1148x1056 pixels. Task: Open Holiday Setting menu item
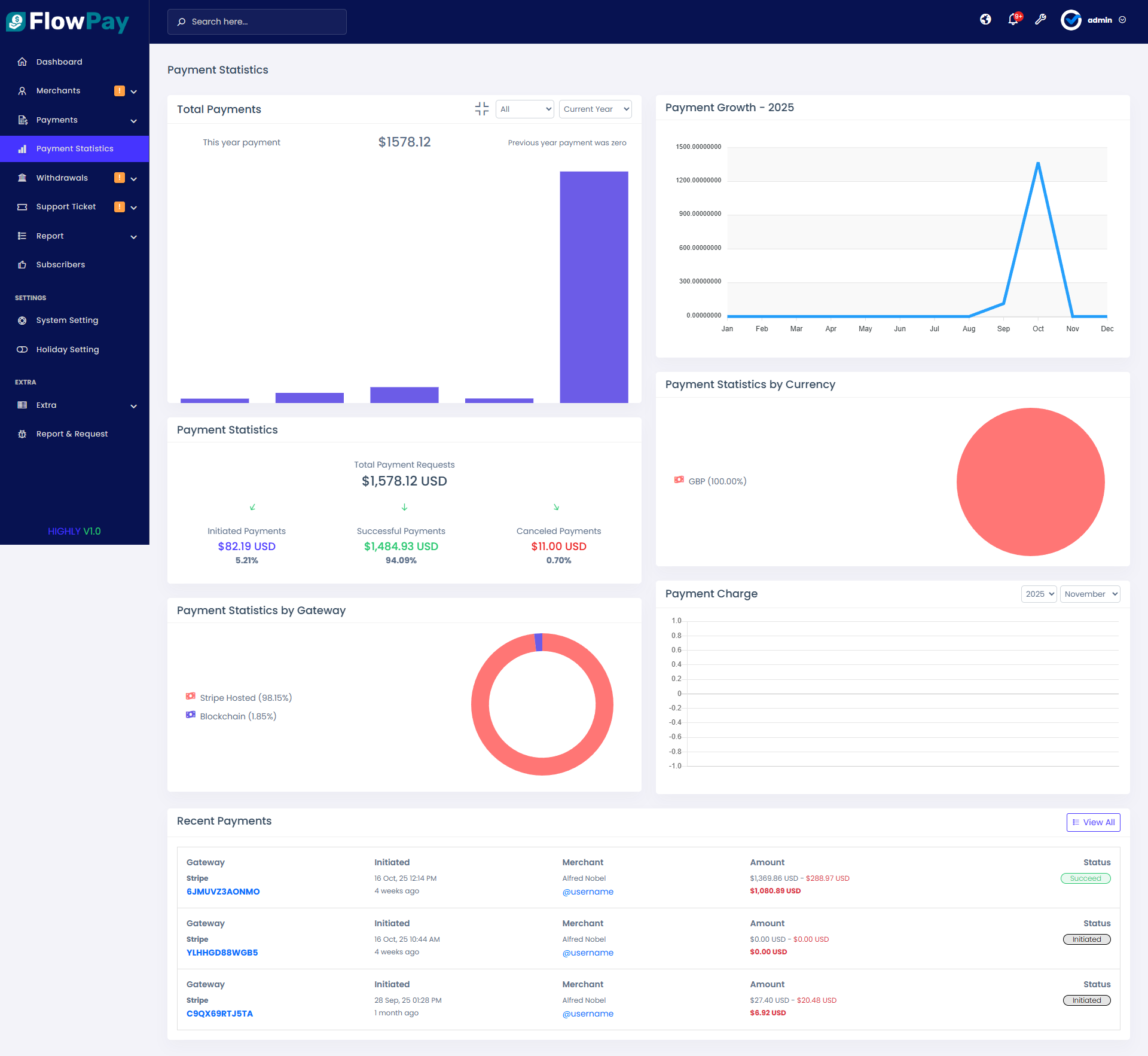(x=67, y=349)
